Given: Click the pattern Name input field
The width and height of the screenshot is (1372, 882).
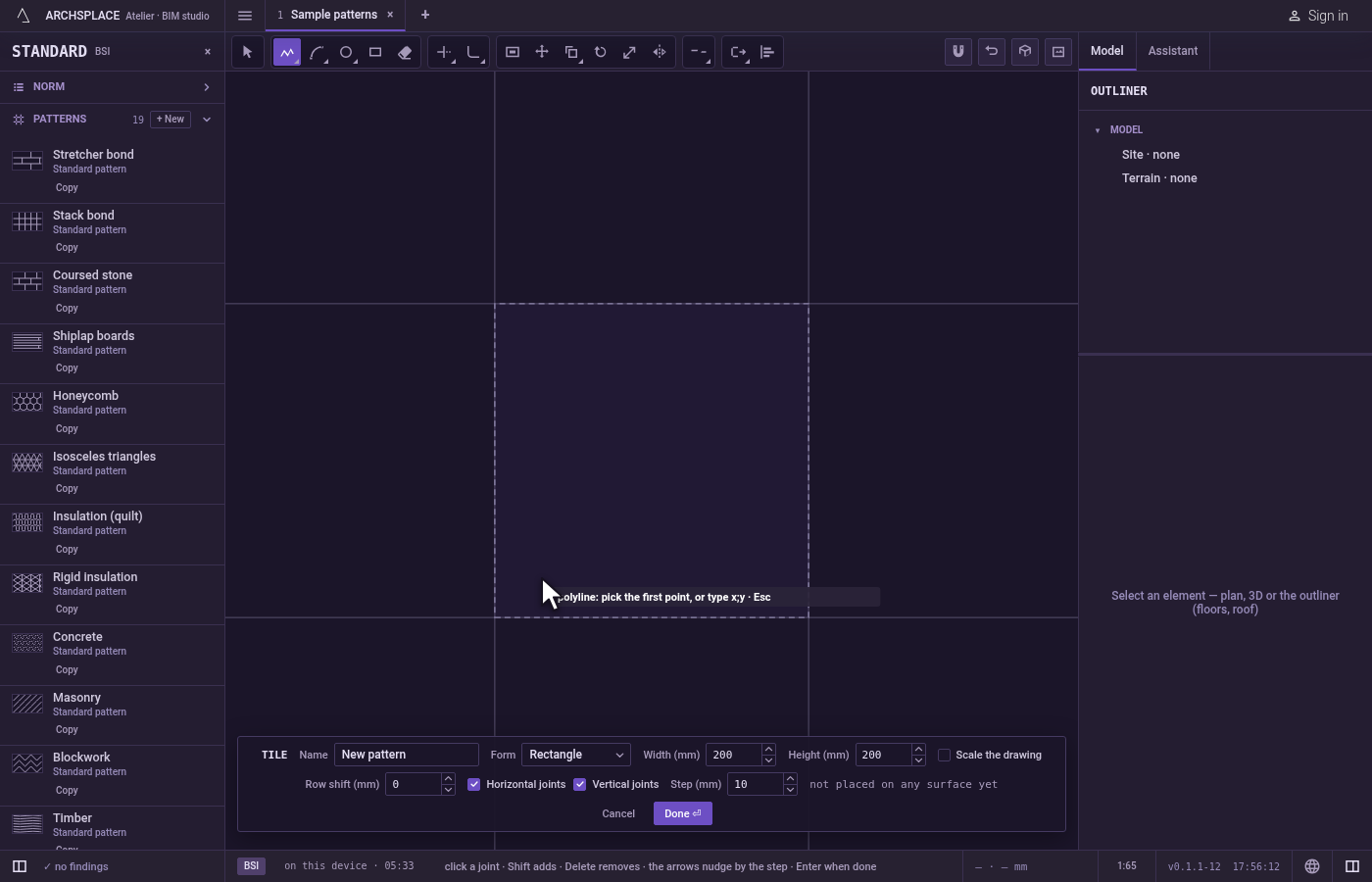Looking at the screenshot, I should [407, 755].
